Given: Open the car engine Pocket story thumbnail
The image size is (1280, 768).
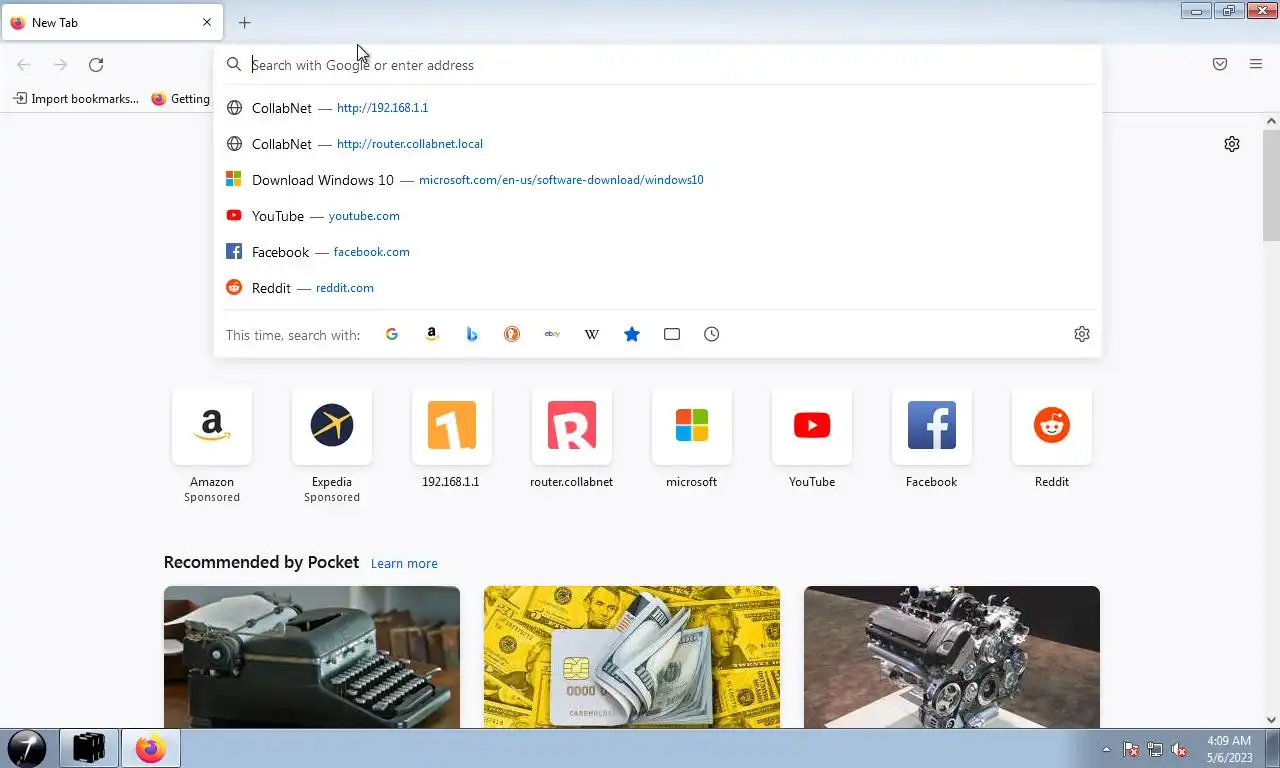Looking at the screenshot, I should 952,657.
